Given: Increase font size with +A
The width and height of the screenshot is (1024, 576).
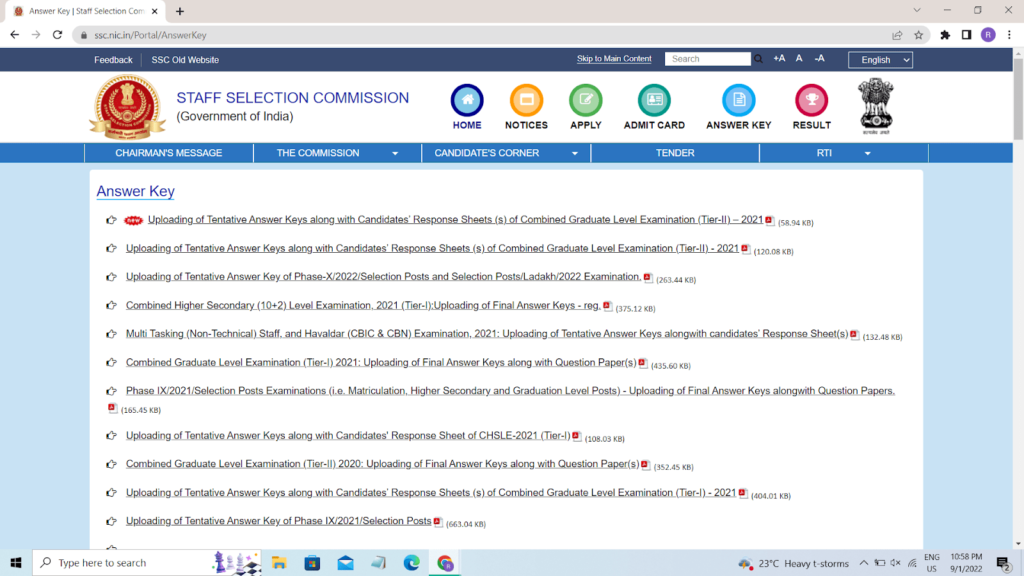Looking at the screenshot, I should (779, 59).
